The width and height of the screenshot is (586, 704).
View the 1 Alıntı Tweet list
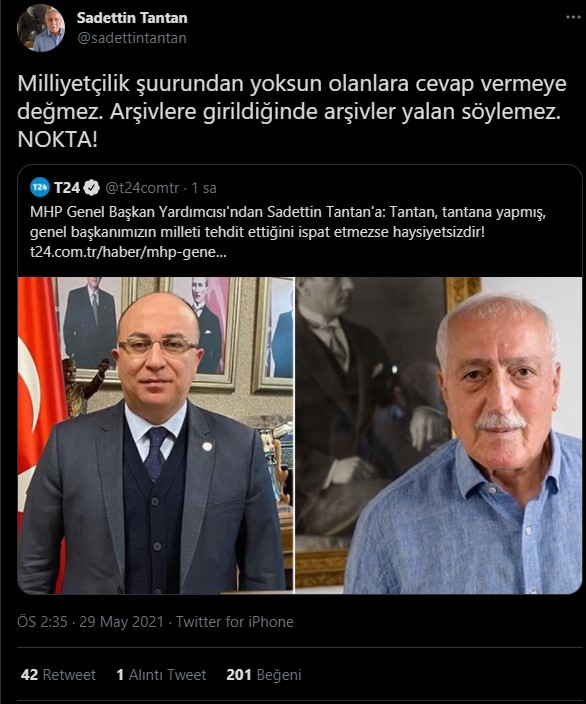point(161,675)
